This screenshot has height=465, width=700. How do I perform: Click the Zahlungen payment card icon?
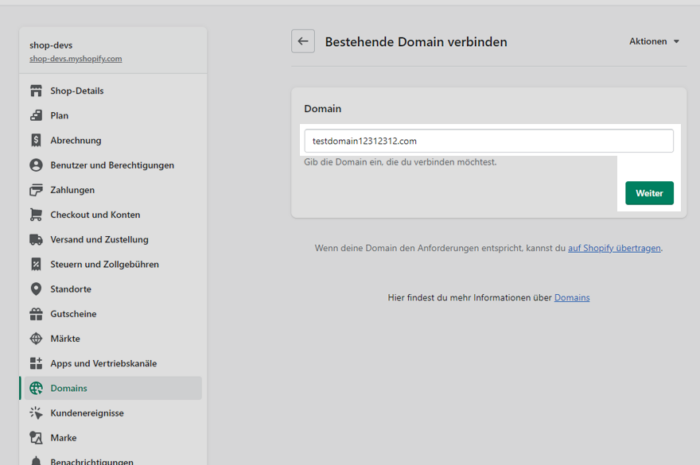(x=36, y=190)
